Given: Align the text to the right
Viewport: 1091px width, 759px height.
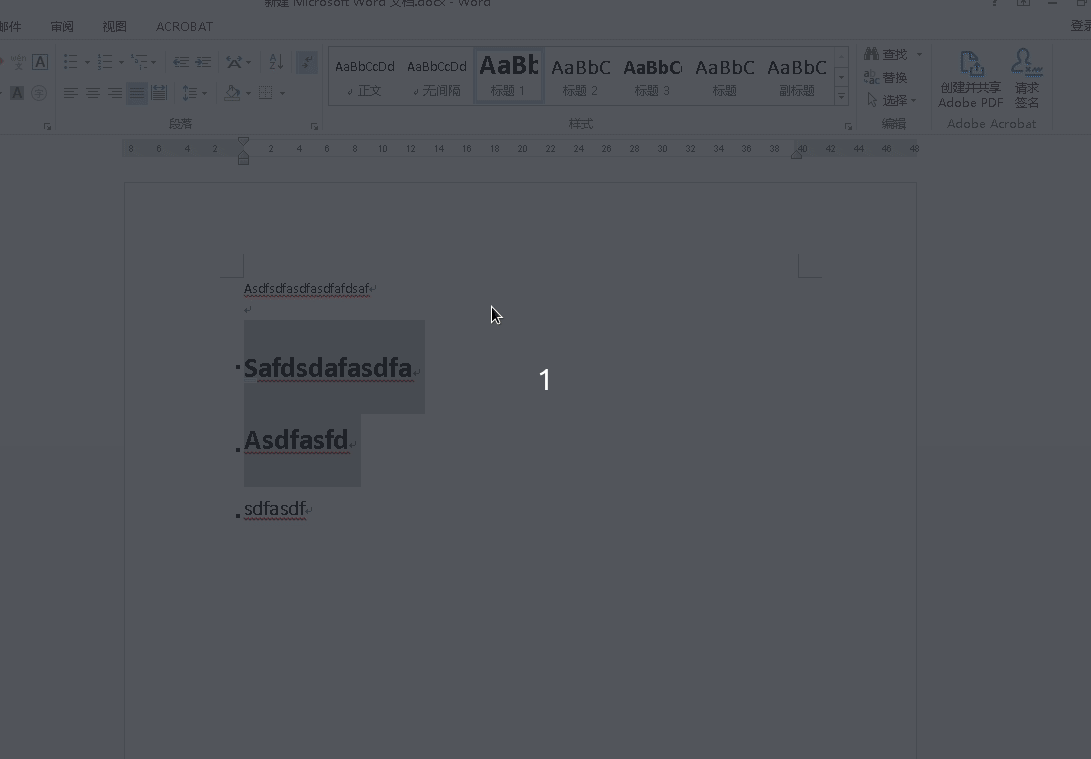Looking at the screenshot, I should [115, 93].
